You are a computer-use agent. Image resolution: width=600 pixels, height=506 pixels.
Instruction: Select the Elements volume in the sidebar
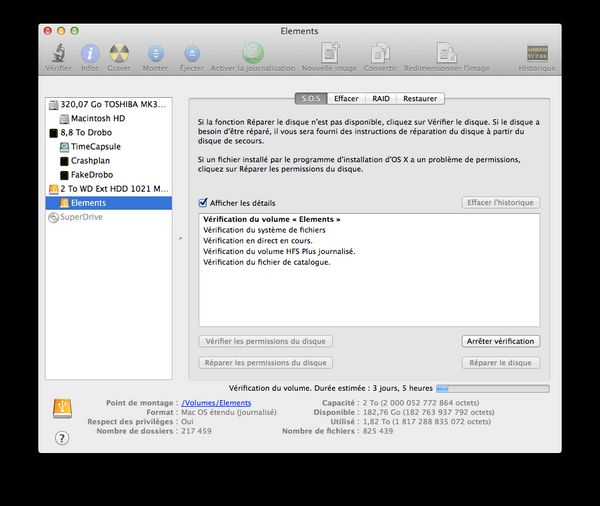[x=88, y=202]
